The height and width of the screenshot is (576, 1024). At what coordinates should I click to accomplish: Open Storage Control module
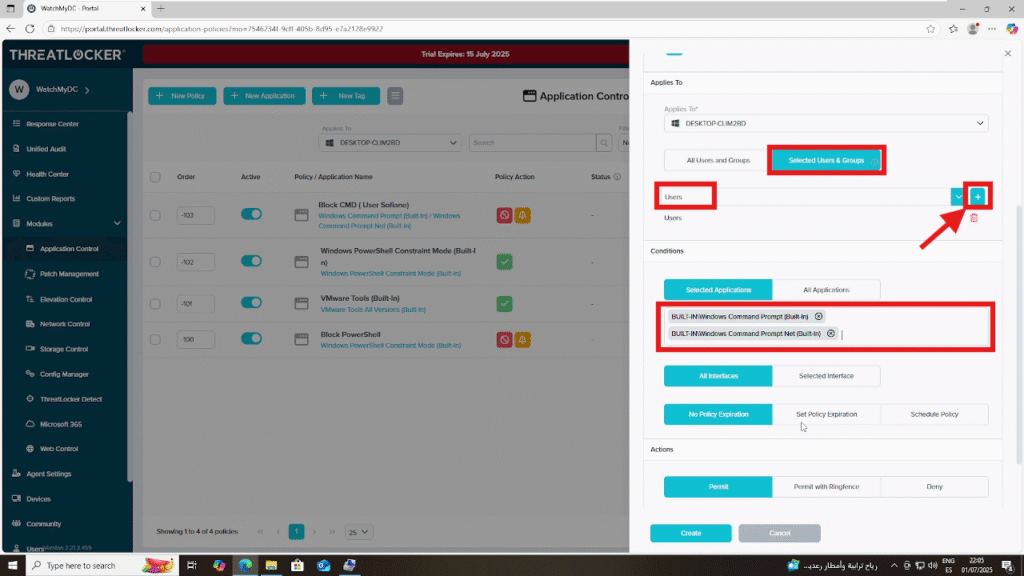pos(63,349)
